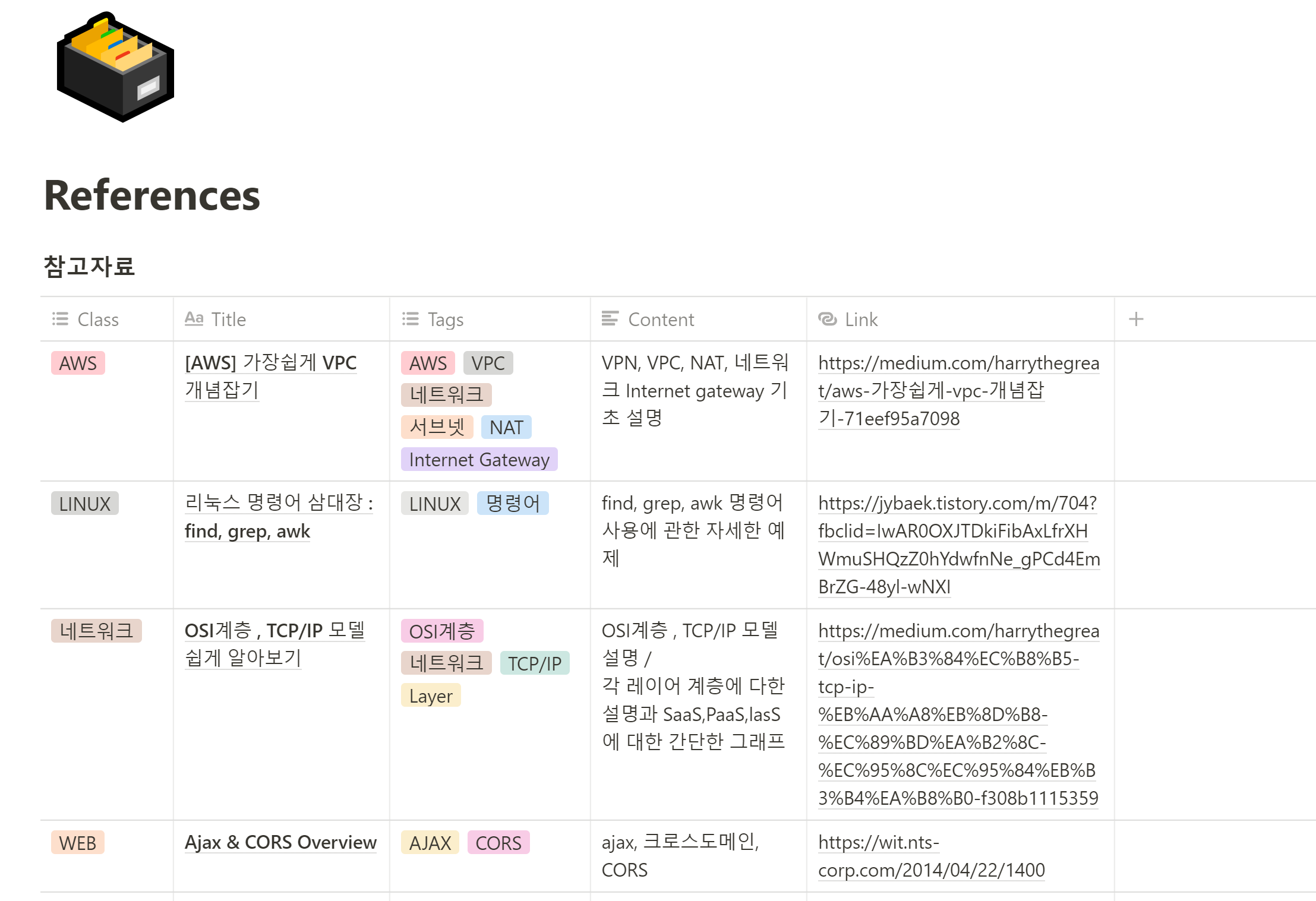
Task: Click the 참고자료 database heading
Action: point(89,266)
